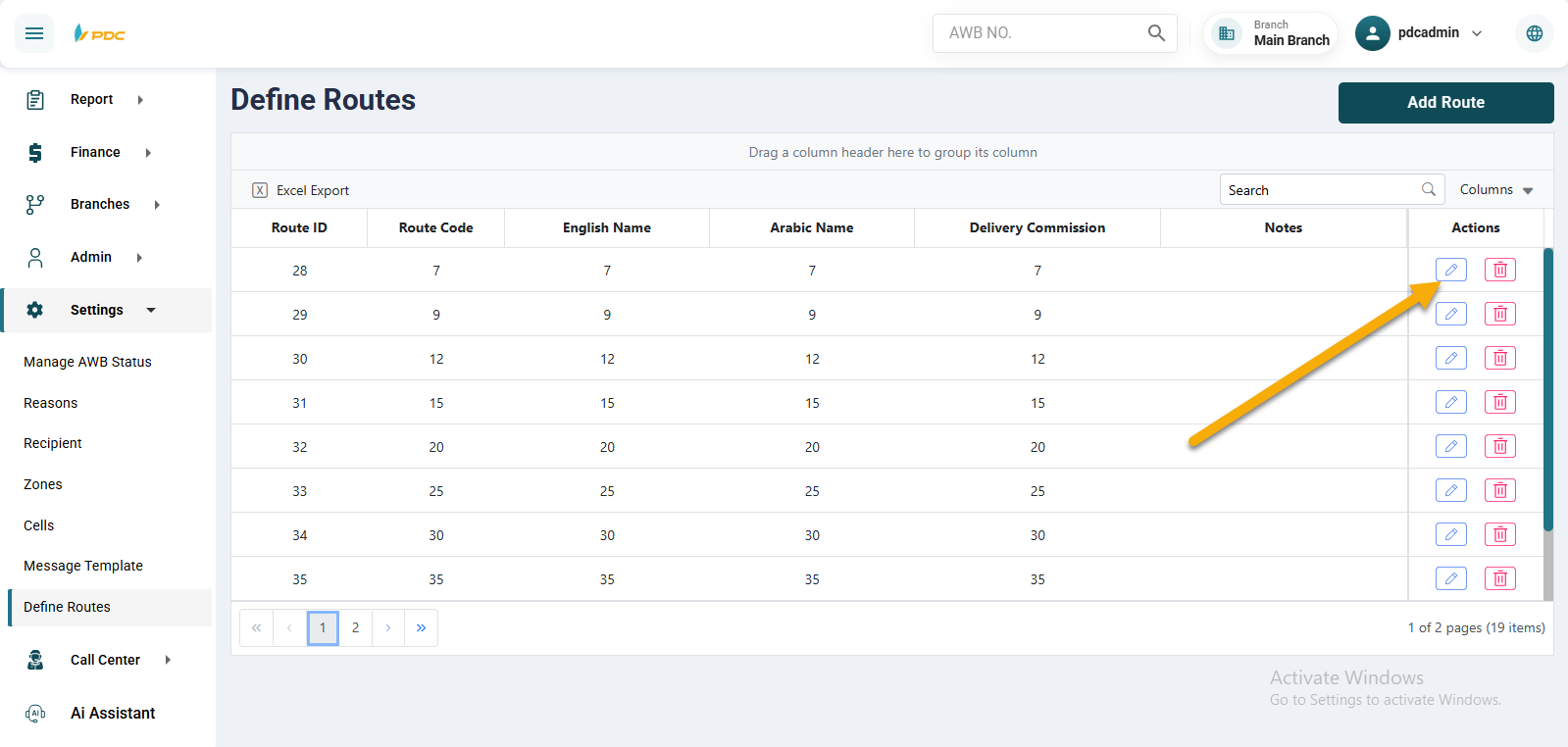Screen dimensions: 1568x747
Task: Delete the route with Route ID 30
Action: tap(1499, 358)
